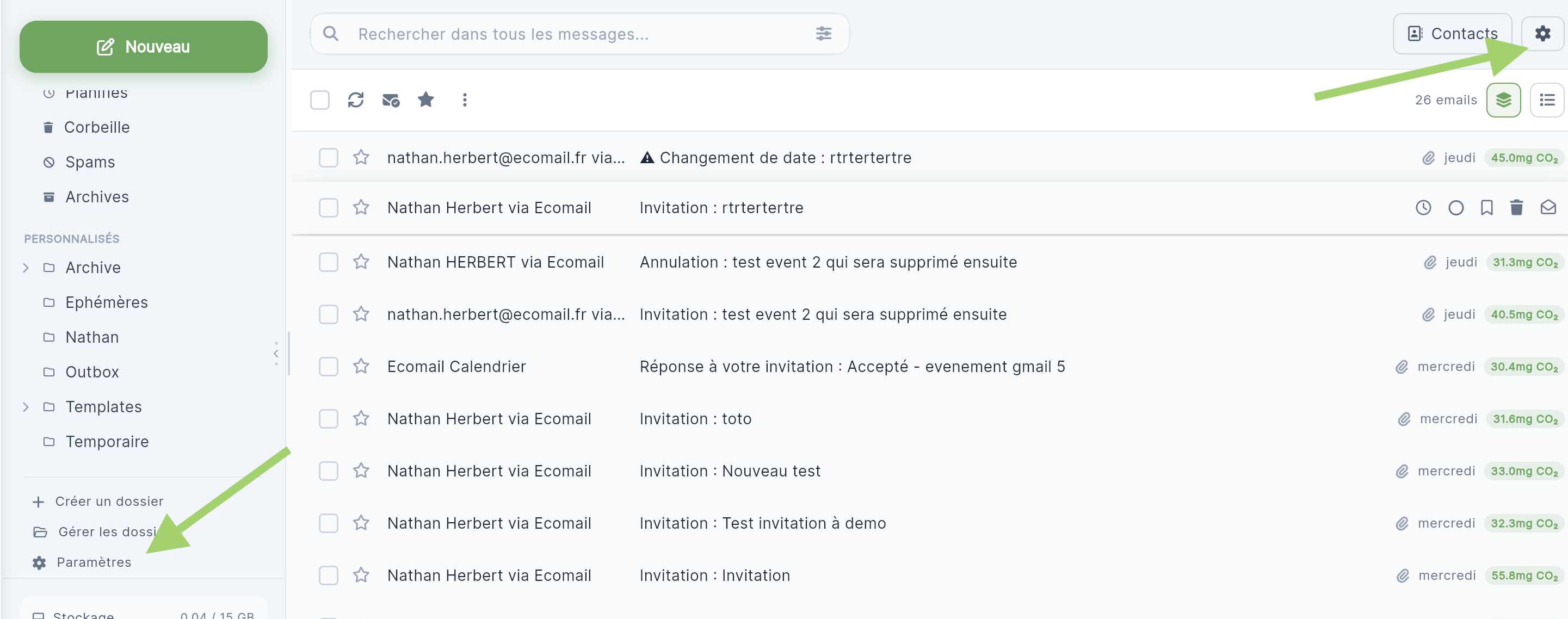Viewport: 1568px width, 619px height.
Task: Tick the select-all emails checkbox
Action: point(319,100)
